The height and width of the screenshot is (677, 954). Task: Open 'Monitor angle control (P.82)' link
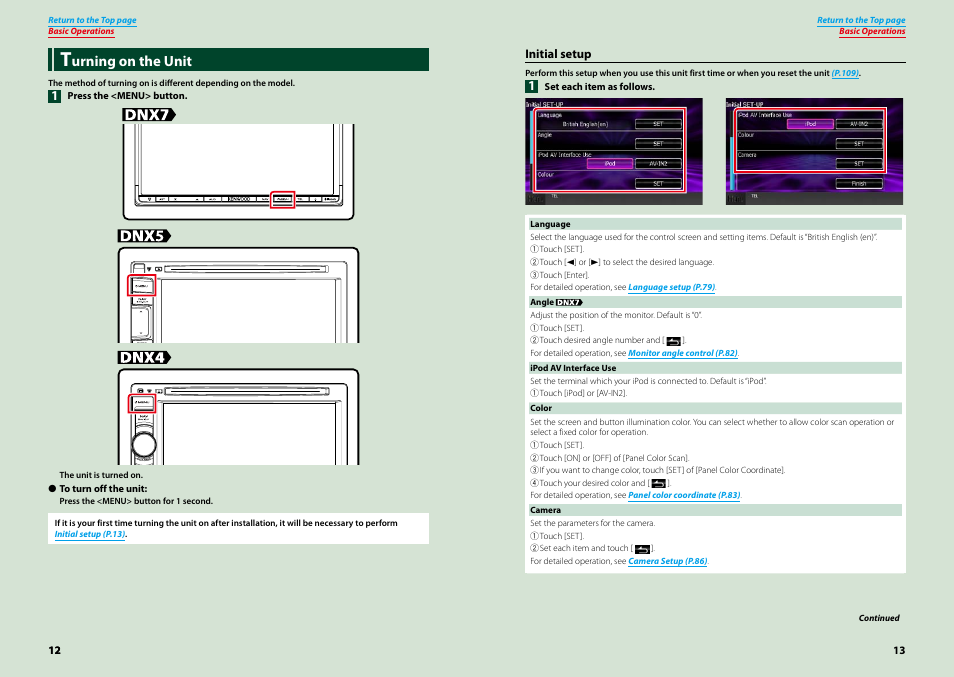[x=683, y=353]
